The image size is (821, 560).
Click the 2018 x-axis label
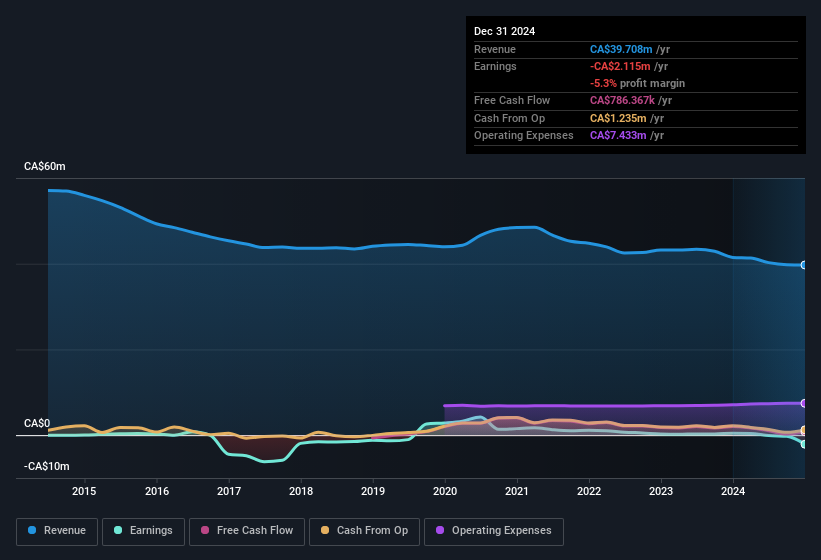(301, 491)
